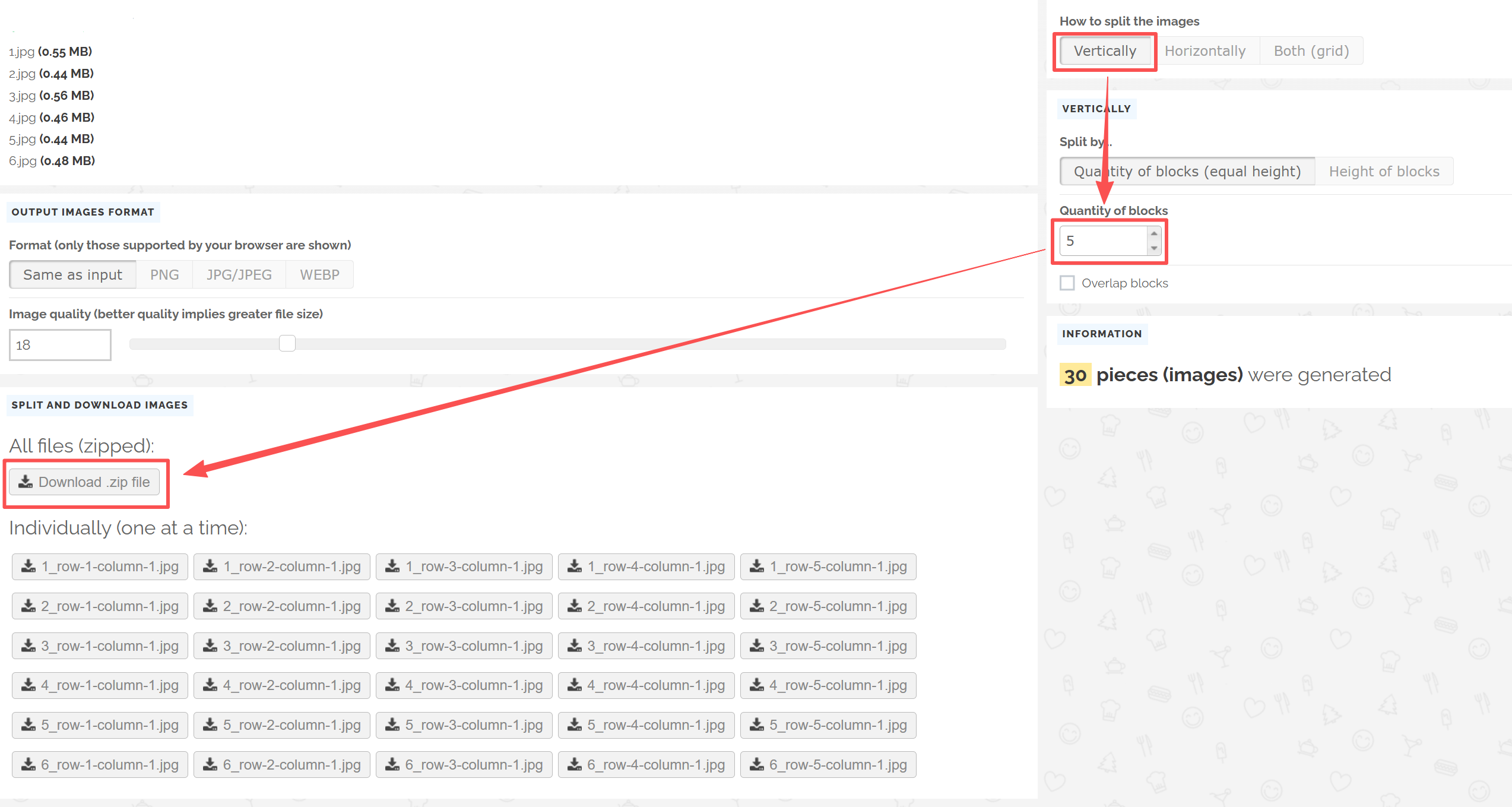The width and height of the screenshot is (1512, 807).
Task: Choose the Both (grid) split mode
Action: click(x=1311, y=51)
